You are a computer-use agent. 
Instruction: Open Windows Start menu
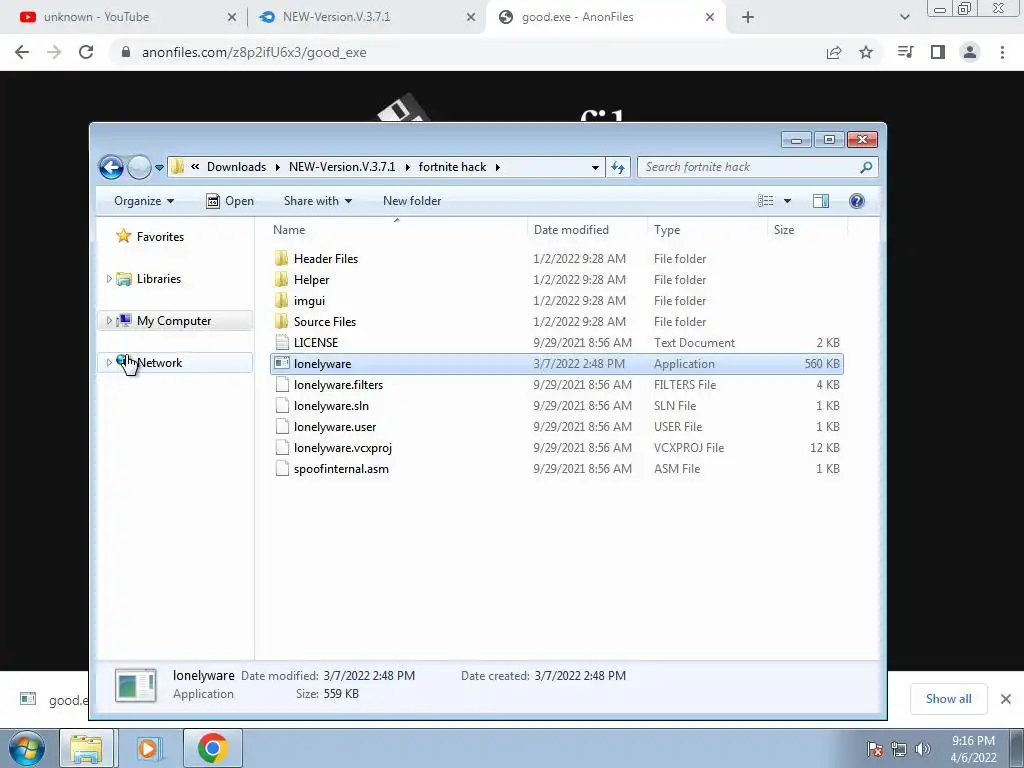[27, 748]
